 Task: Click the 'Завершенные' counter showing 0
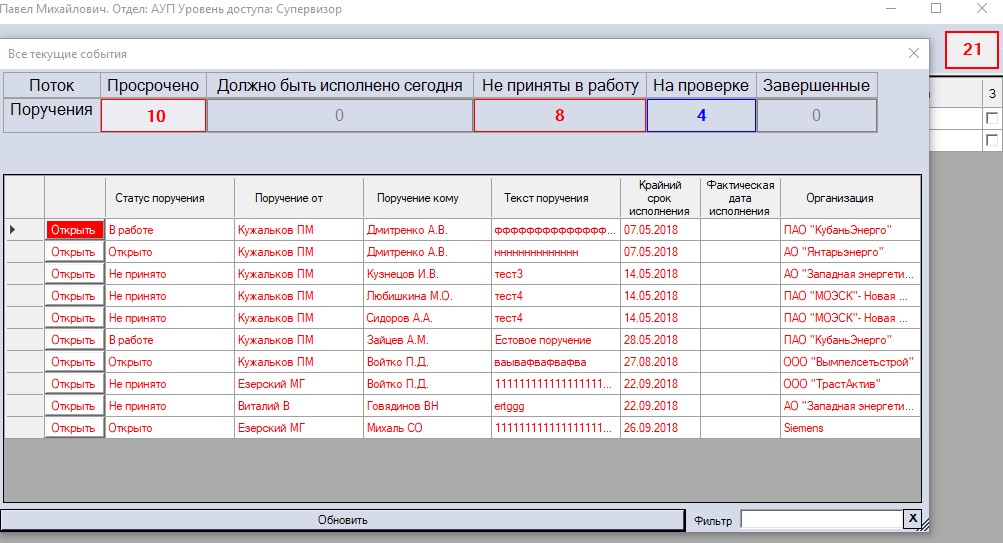click(816, 116)
